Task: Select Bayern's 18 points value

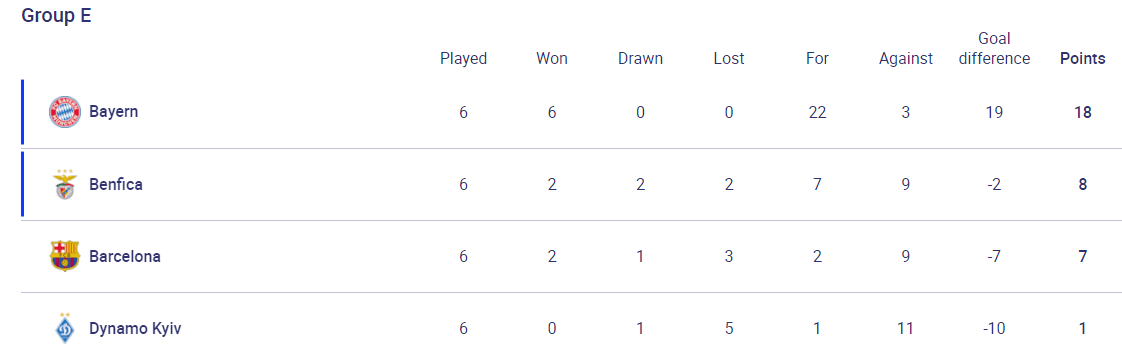Action: click(1083, 112)
